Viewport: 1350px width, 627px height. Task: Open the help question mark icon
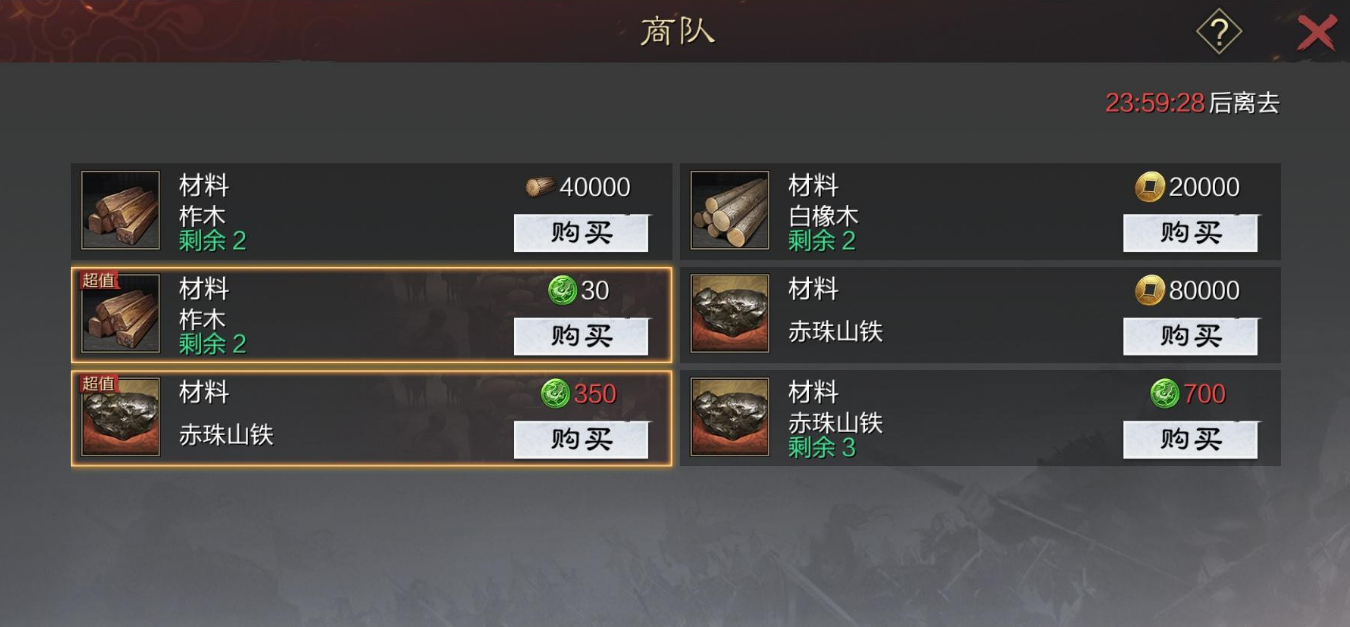(1219, 33)
